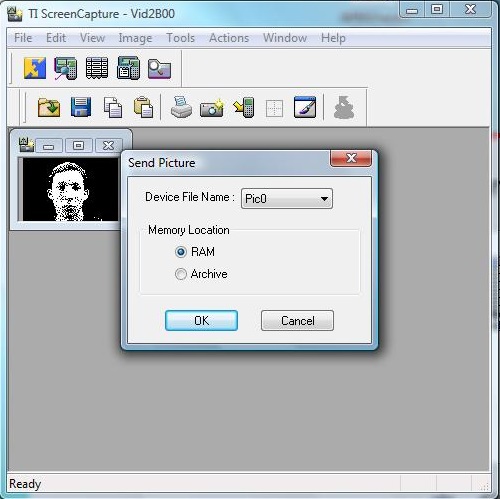Expand the Device File Name Pic0 dropdown

[x=287, y=199]
